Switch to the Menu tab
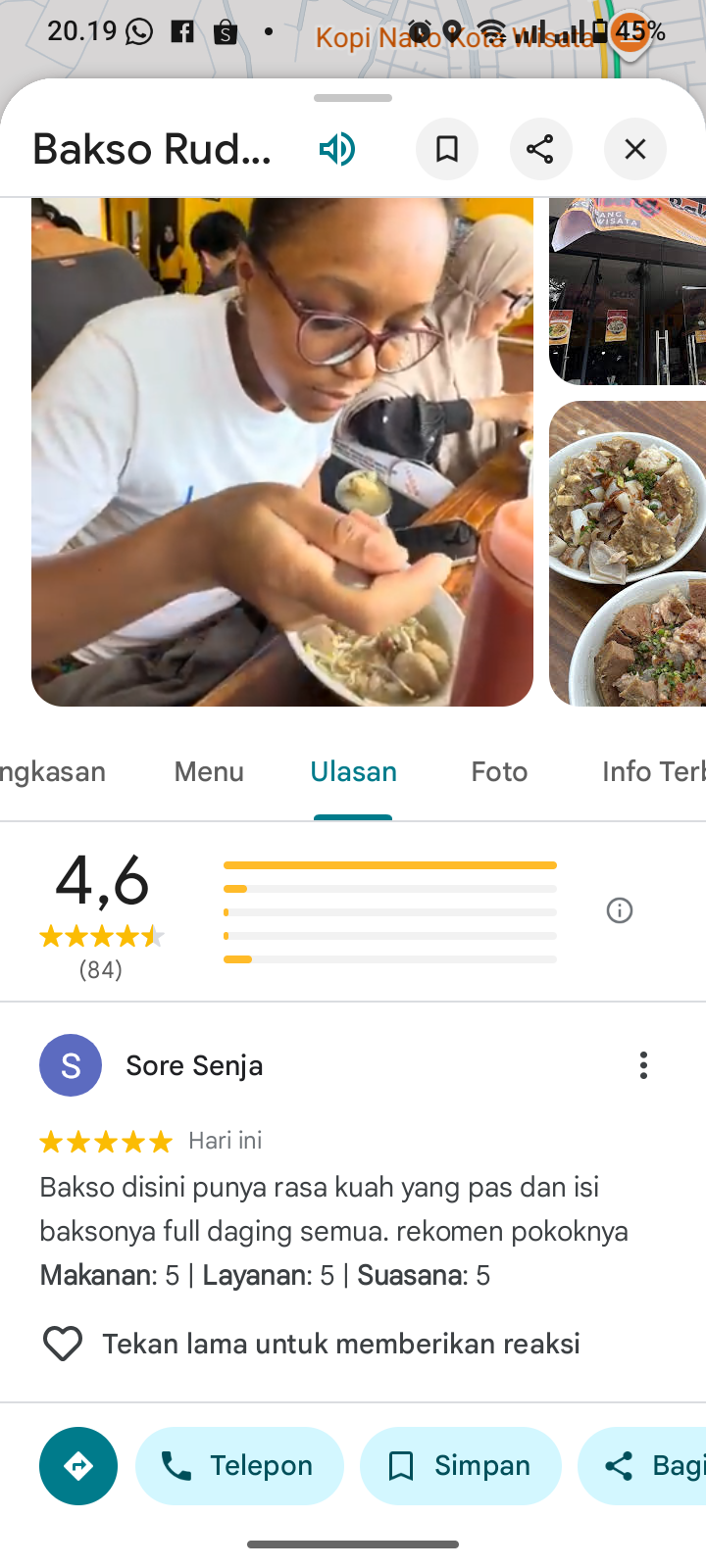Screen dimensions: 706x1568 click(x=209, y=772)
